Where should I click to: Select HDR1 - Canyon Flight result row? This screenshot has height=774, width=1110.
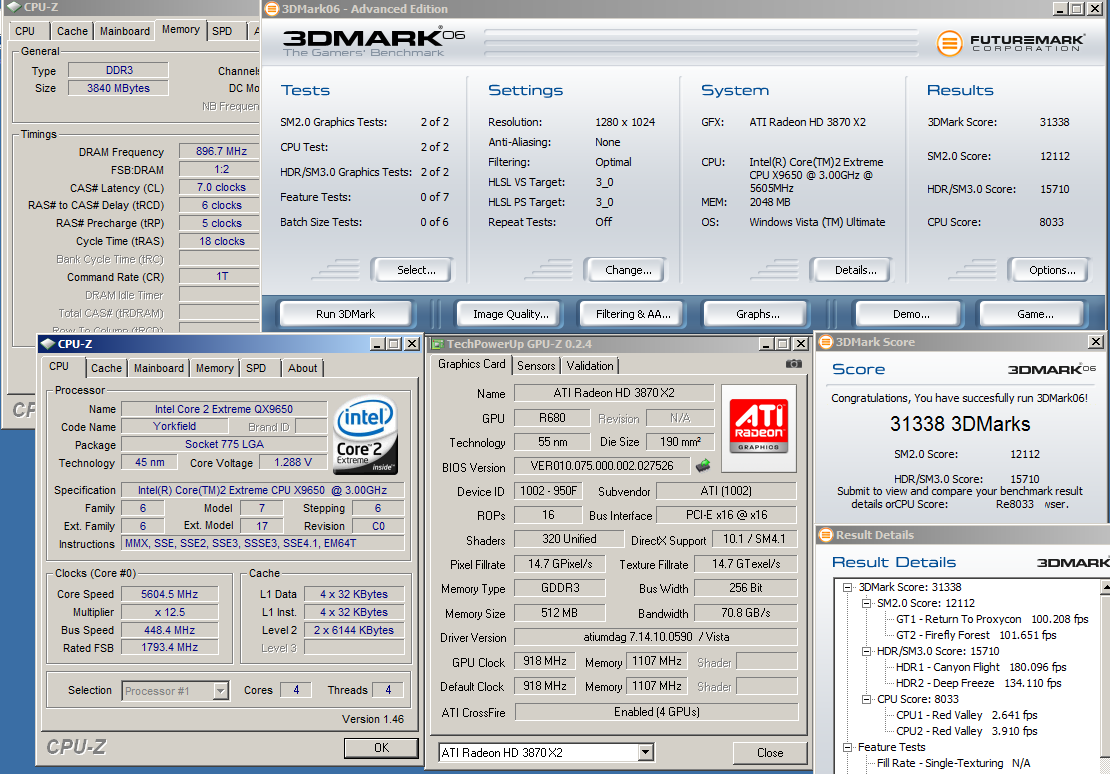[x=981, y=667]
